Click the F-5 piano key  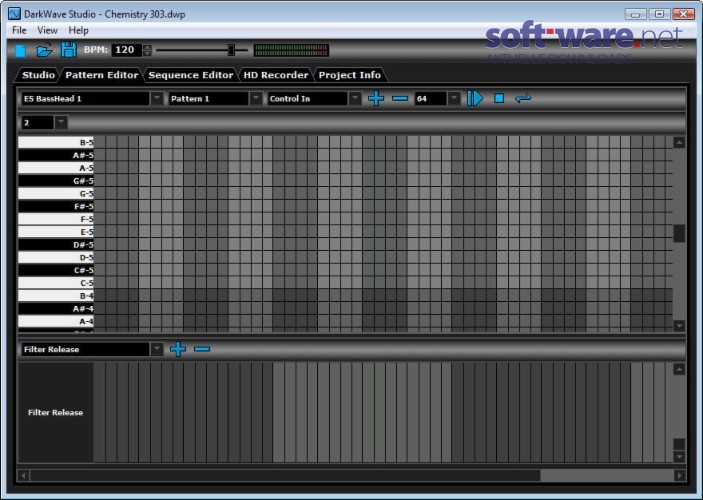(56, 219)
